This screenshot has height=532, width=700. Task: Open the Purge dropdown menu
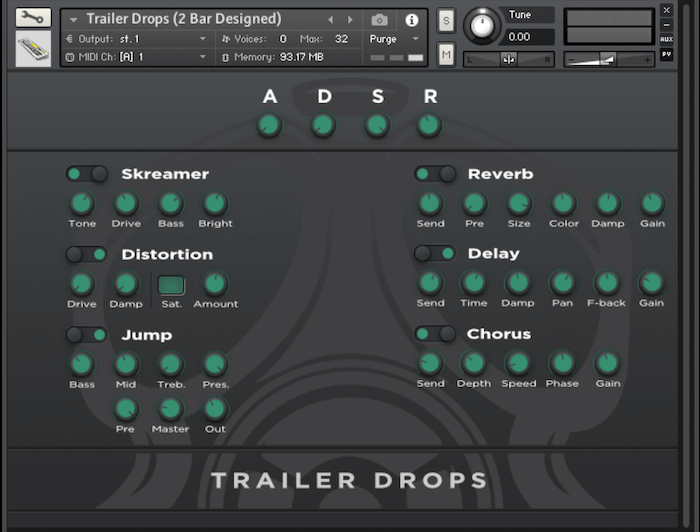(x=394, y=39)
